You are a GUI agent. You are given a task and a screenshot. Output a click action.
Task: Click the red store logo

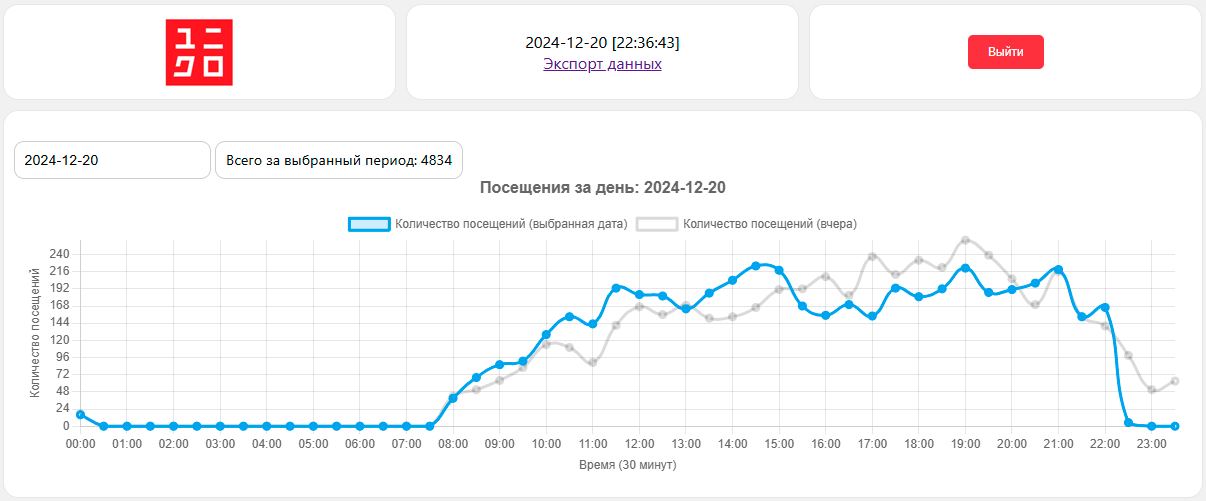click(x=199, y=52)
